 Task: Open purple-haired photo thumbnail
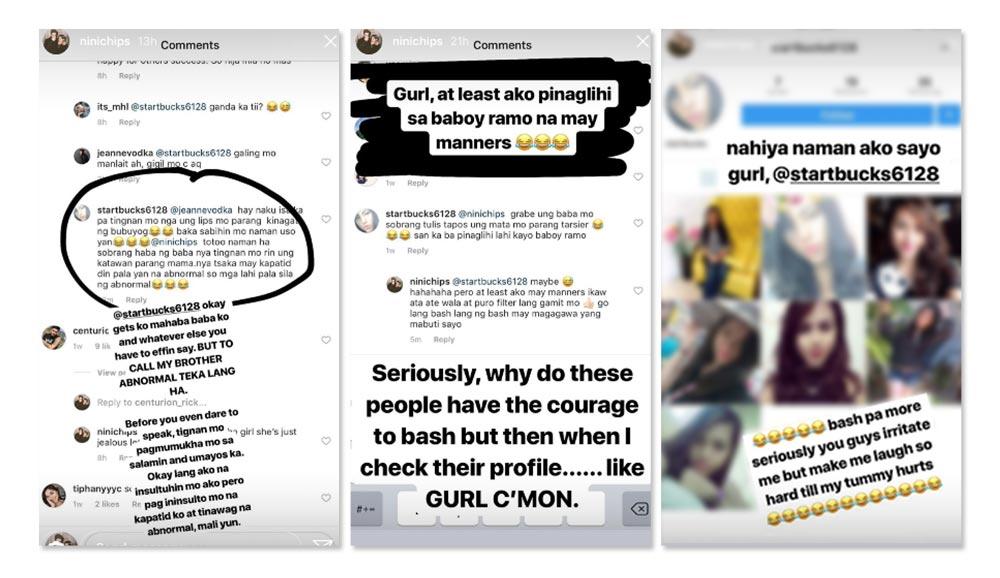point(814,351)
